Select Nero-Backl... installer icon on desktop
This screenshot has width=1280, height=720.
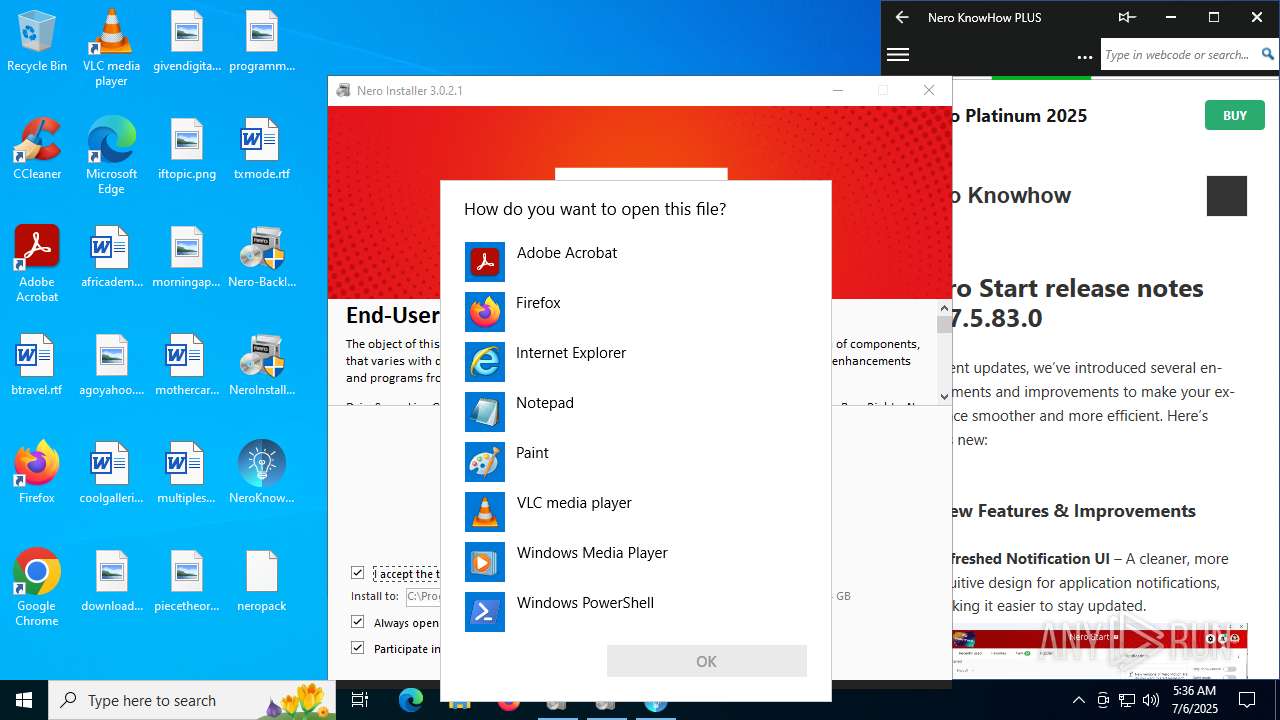pos(262,257)
